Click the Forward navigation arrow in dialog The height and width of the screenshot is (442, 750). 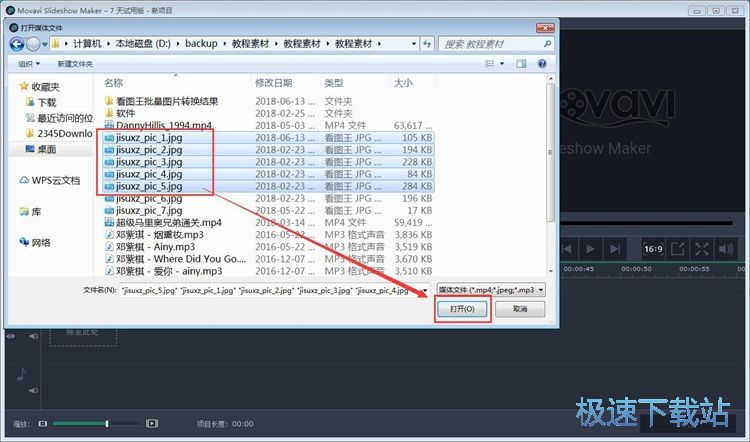tap(33, 44)
